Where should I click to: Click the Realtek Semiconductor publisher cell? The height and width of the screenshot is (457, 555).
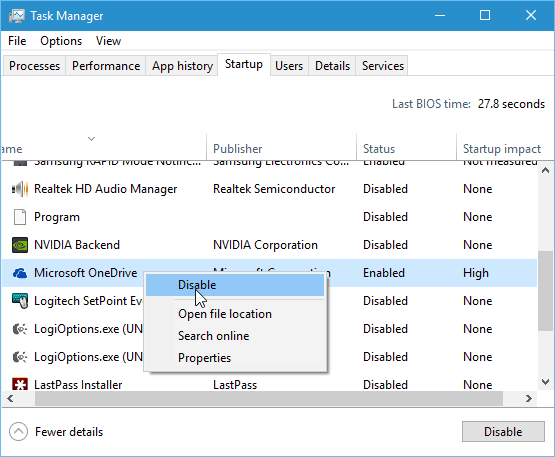pyautogui.click(x=274, y=189)
